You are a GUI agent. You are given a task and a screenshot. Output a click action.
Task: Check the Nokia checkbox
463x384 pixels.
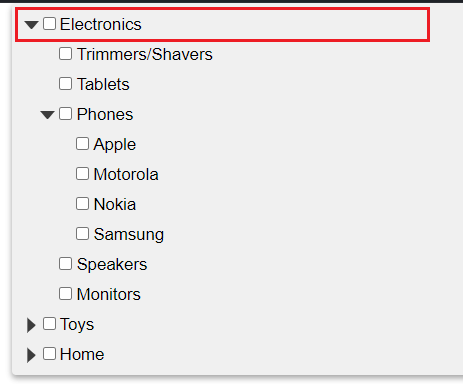[82, 204]
